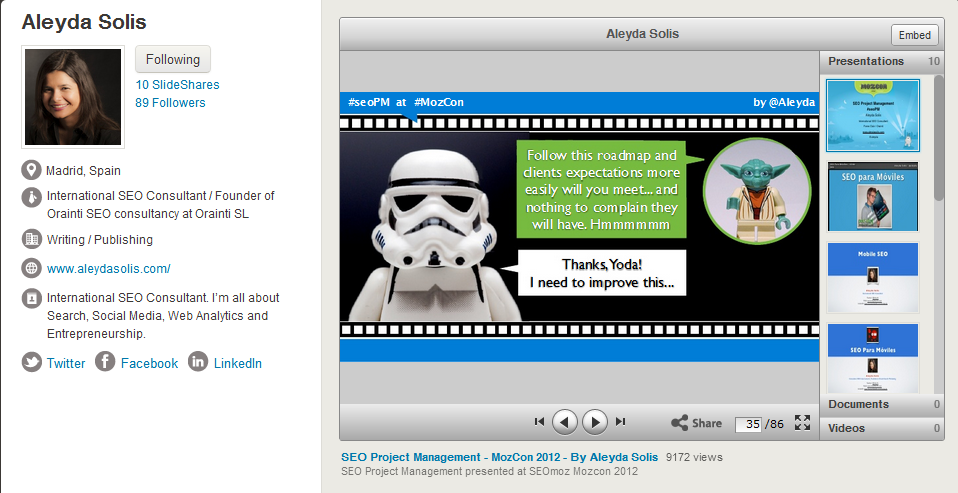
Task: Click the slide number input field
Action: tap(748, 424)
